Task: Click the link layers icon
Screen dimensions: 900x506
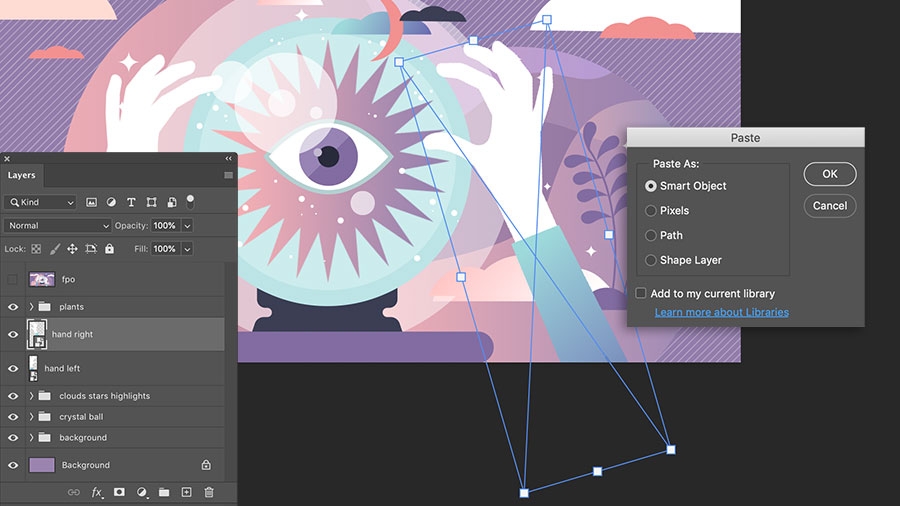Action: click(x=73, y=492)
